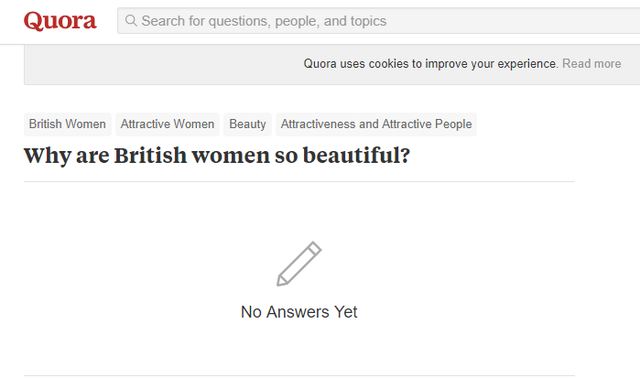640x378 pixels.
Task: Focus the search questions, people, and topics field
Action: [x=378, y=20]
